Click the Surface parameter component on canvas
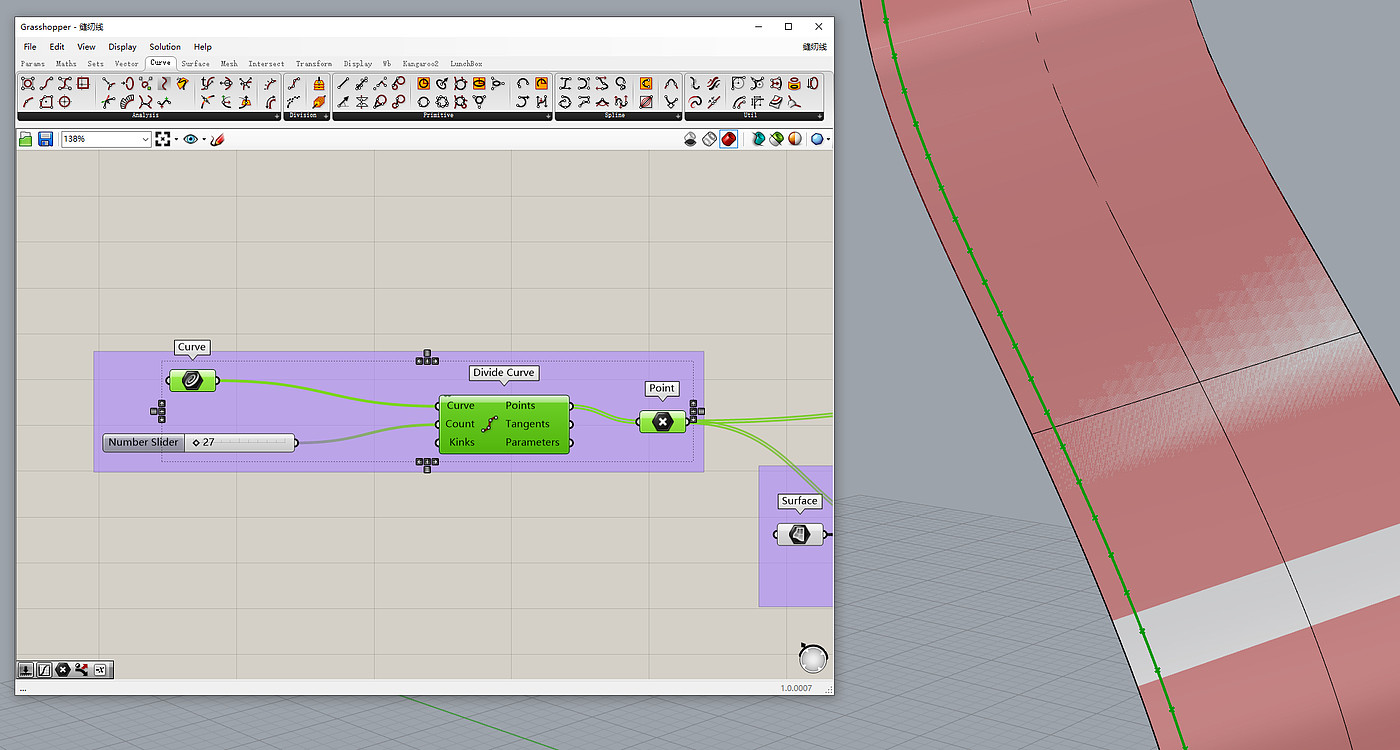1400x750 pixels. (800, 534)
